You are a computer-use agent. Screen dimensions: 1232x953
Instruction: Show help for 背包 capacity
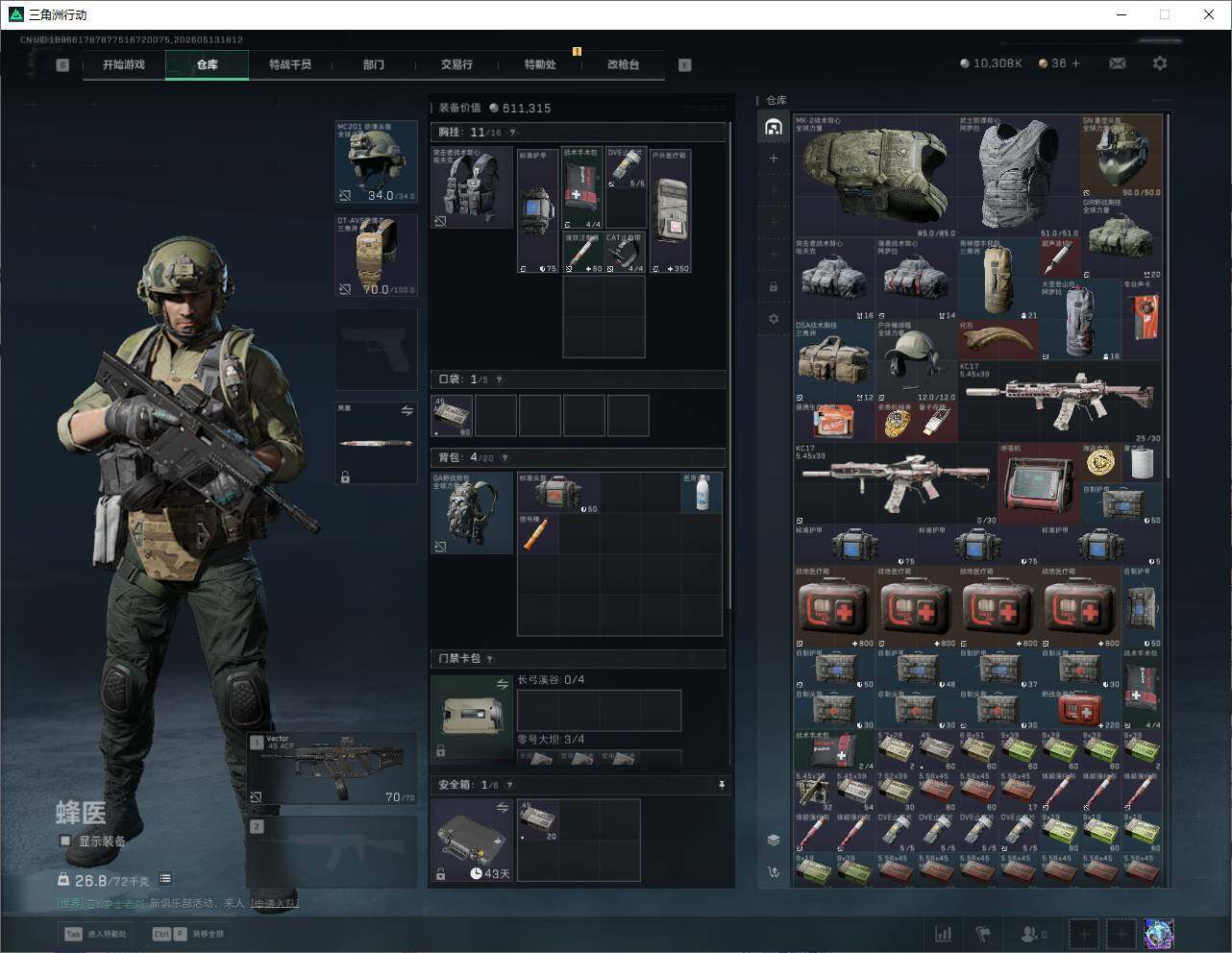click(x=505, y=458)
